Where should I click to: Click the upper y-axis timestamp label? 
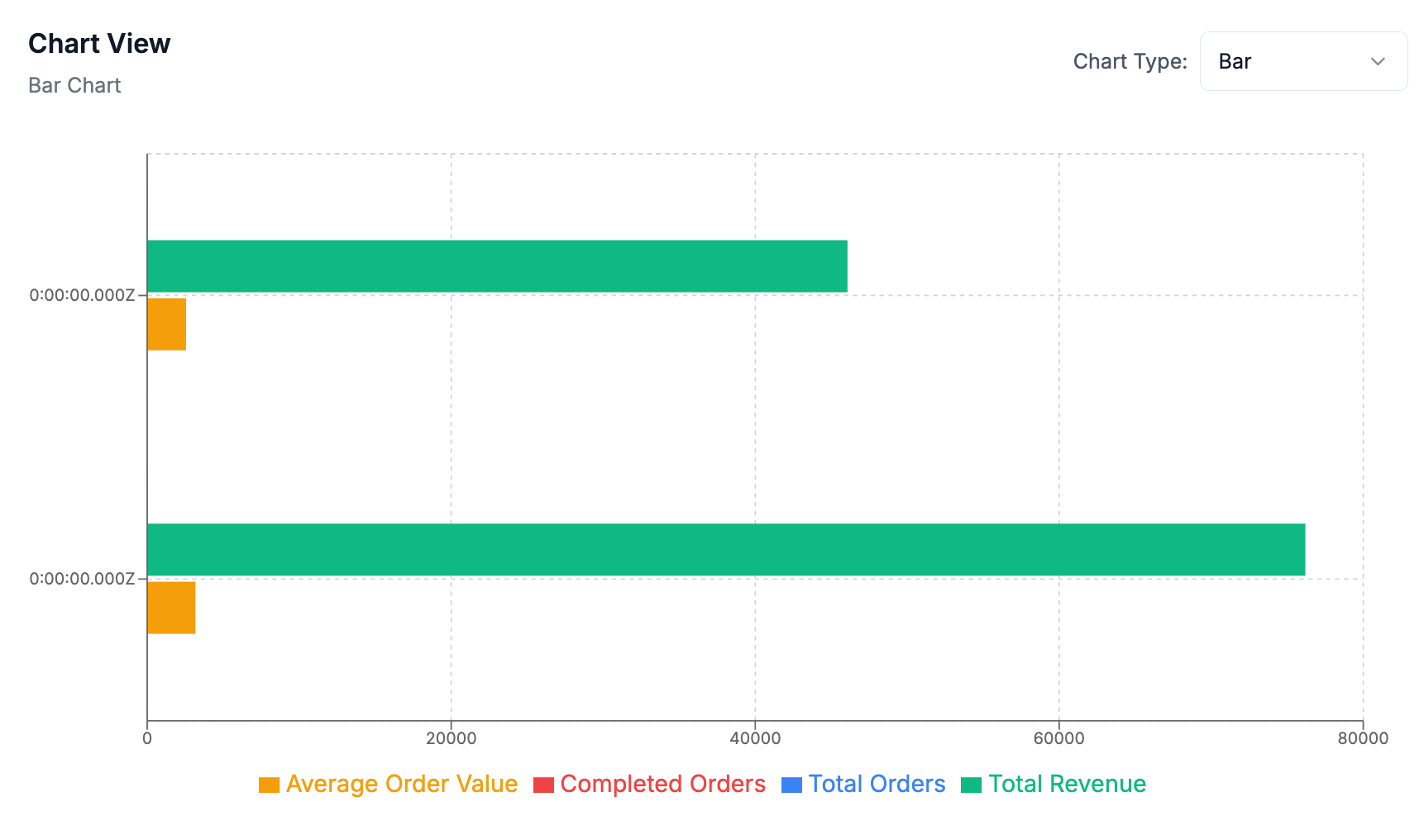tap(82, 295)
